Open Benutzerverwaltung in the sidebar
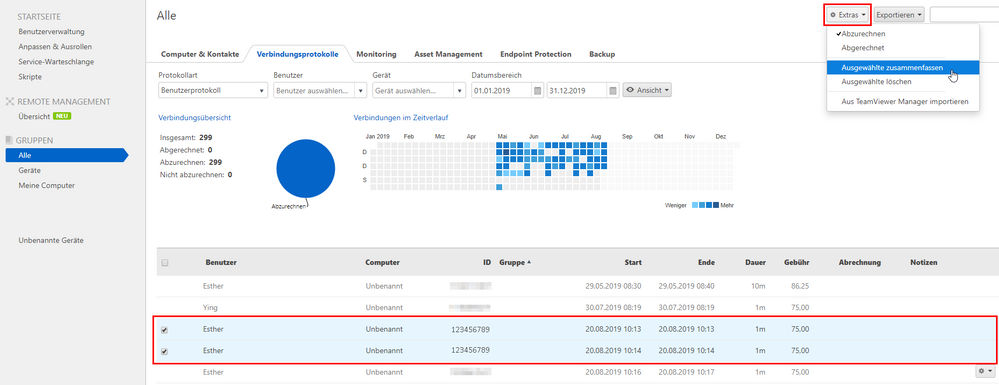The height and width of the screenshot is (385, 999). pos(52,31)
